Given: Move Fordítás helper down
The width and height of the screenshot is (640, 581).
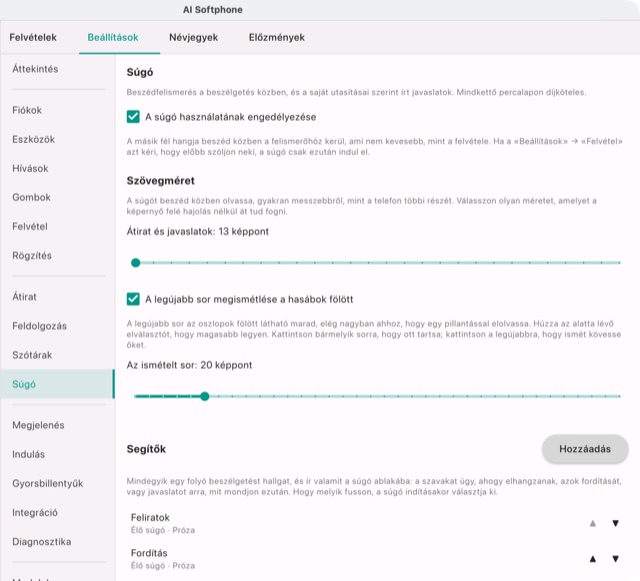Looking at the screenshot, I should [616, 559].
